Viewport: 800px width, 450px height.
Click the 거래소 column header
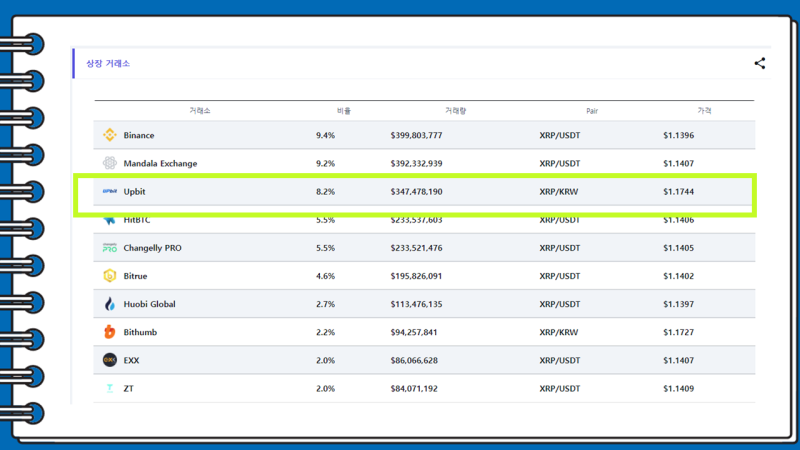coord(200,111)
